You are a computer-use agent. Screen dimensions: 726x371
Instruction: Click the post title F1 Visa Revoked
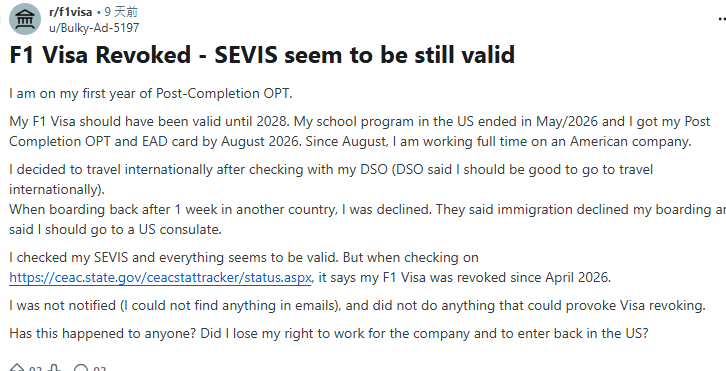tap(262, 55)
